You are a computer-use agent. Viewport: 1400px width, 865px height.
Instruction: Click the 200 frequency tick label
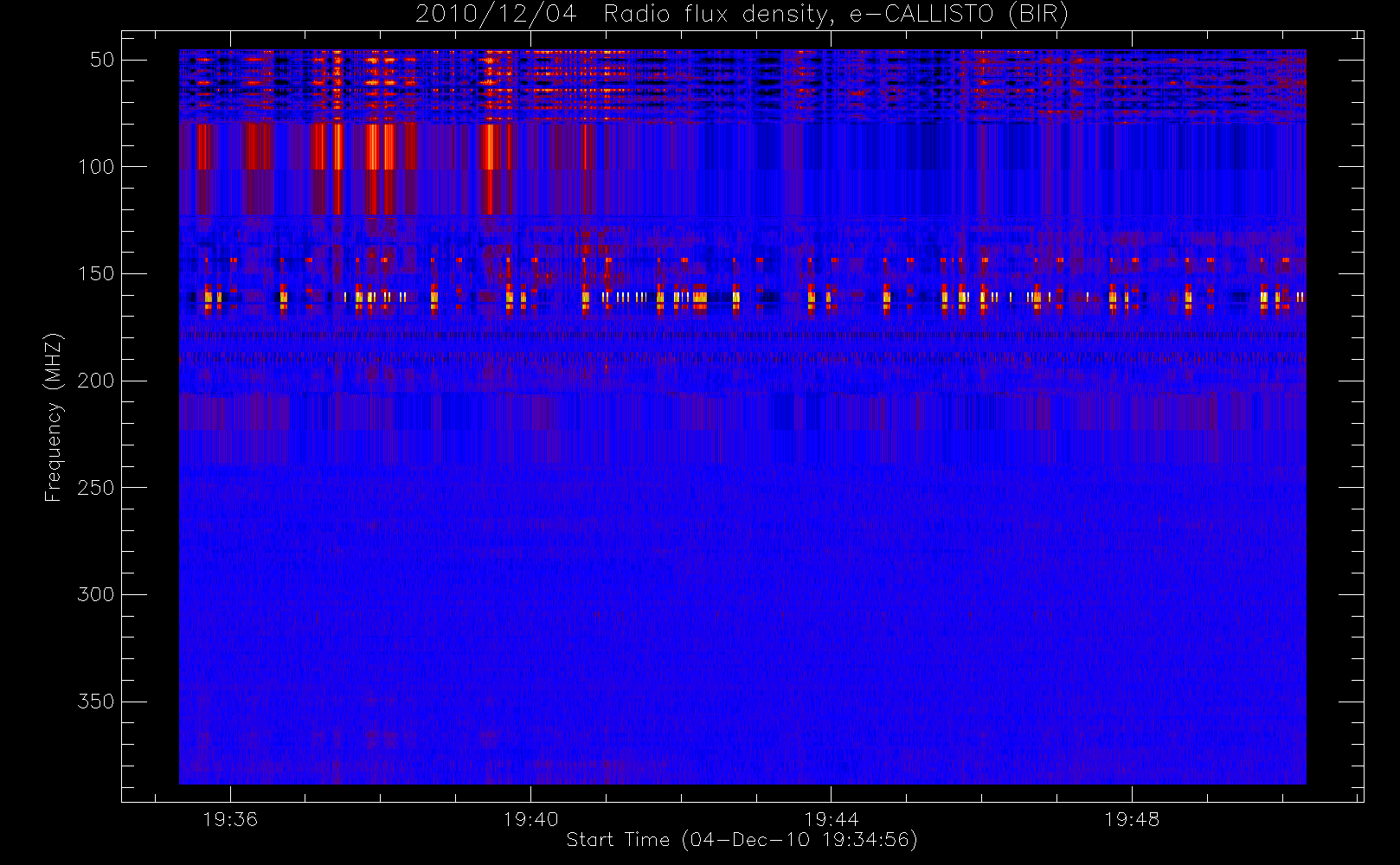coord(96,381)
